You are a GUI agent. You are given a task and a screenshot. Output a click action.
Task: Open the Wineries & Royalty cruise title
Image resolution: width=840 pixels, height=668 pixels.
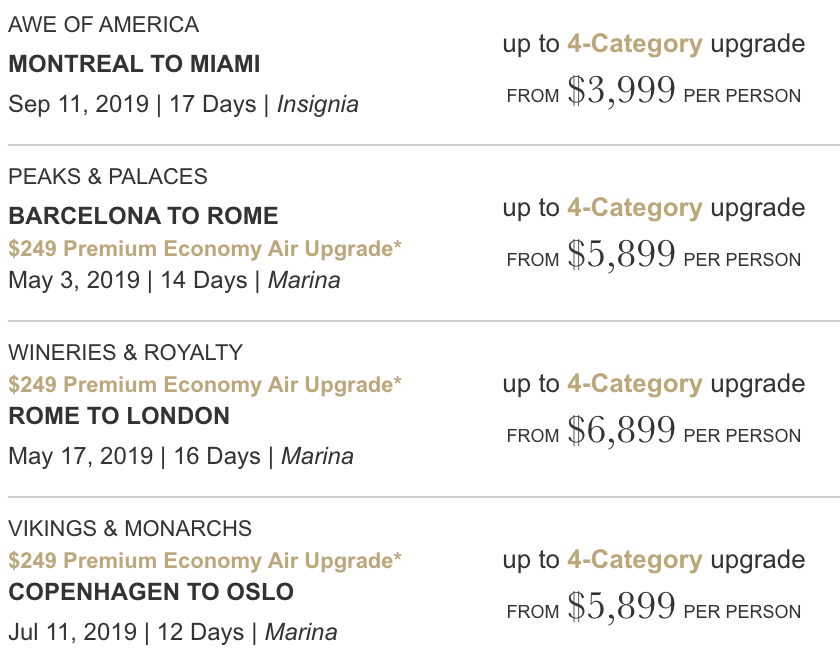[125, 352]
